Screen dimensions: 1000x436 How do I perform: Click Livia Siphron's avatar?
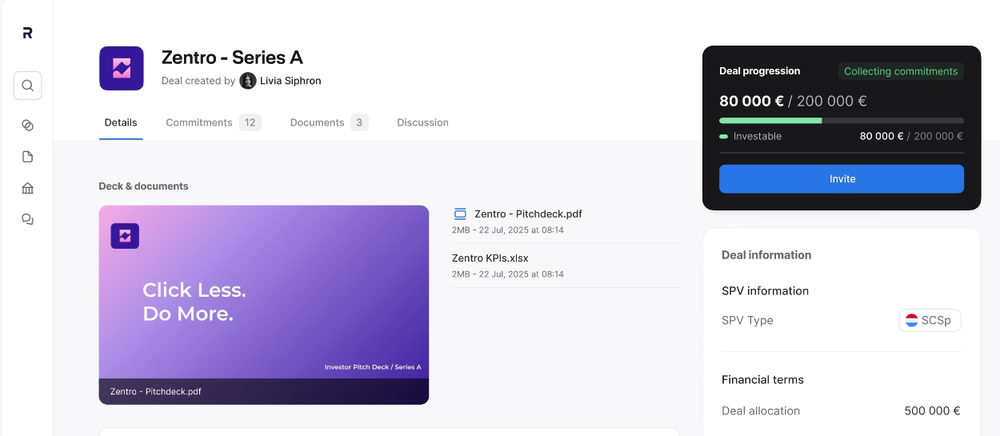click(248, 81)
